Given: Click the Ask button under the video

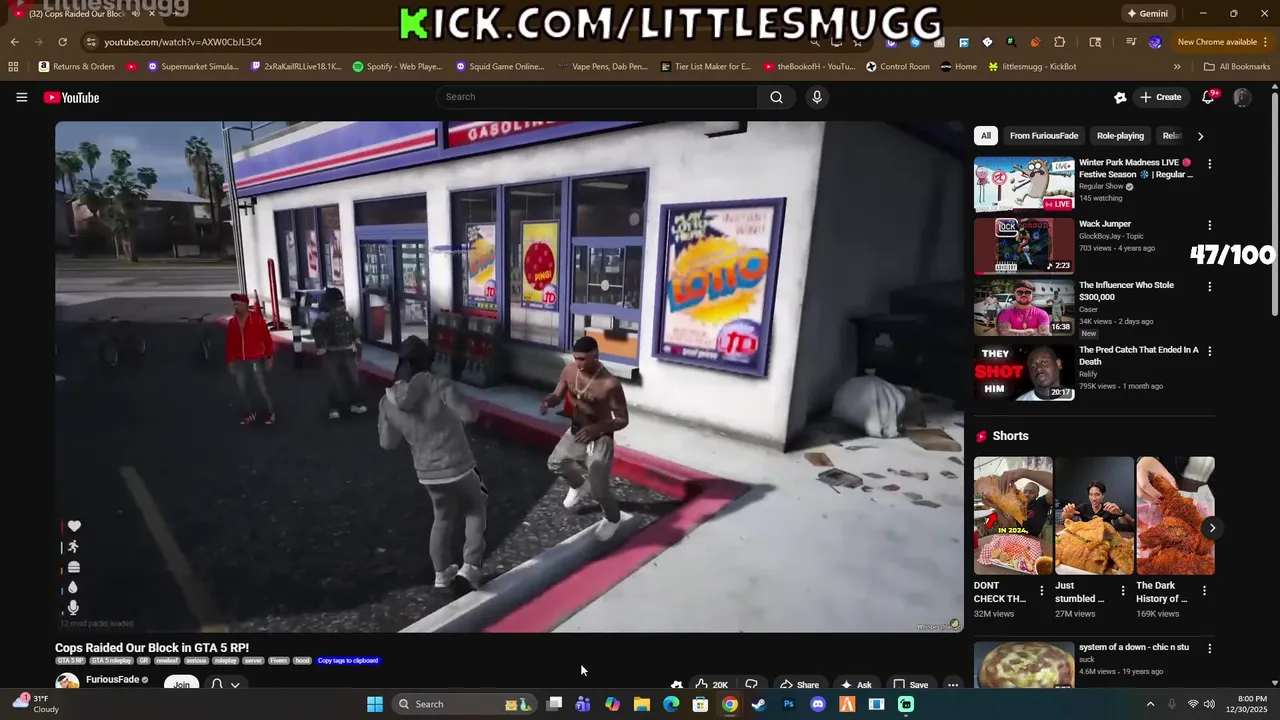Looking at the screenshot, I should click(x=856, y=685).
